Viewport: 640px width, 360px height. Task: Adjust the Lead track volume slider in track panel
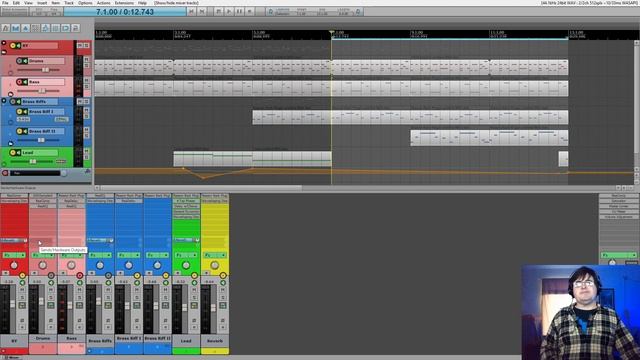(32, 162)
